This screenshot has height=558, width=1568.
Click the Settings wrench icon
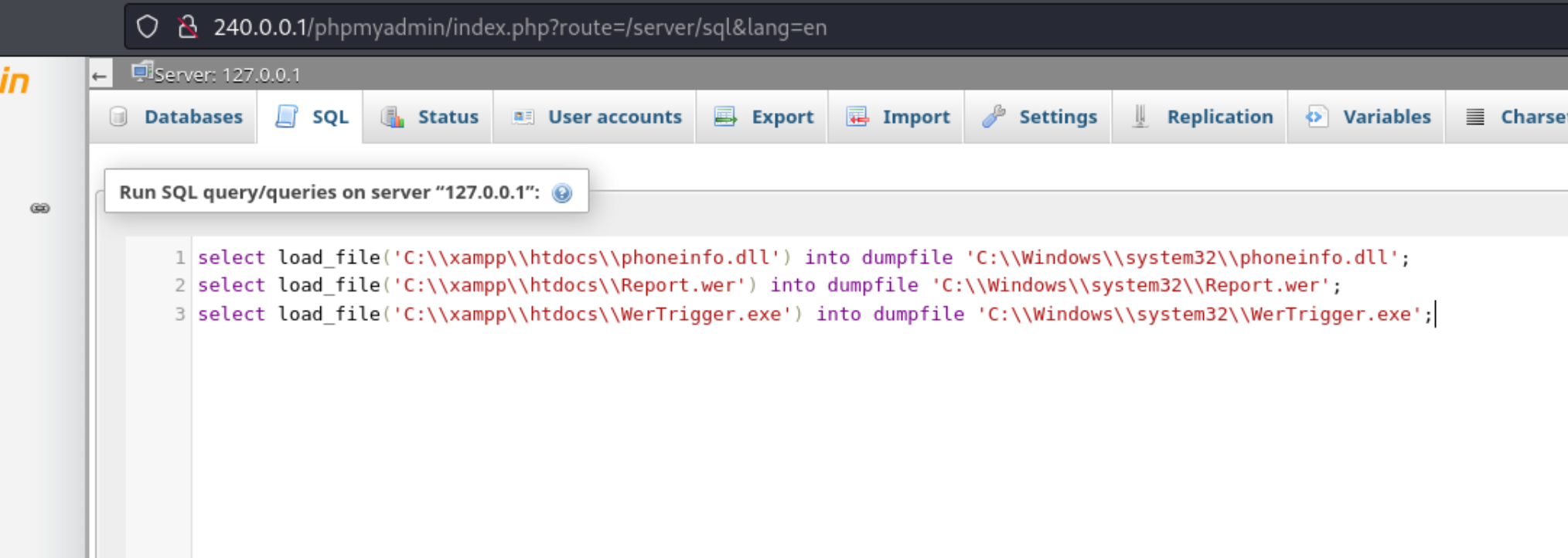[x=994, y=117]
